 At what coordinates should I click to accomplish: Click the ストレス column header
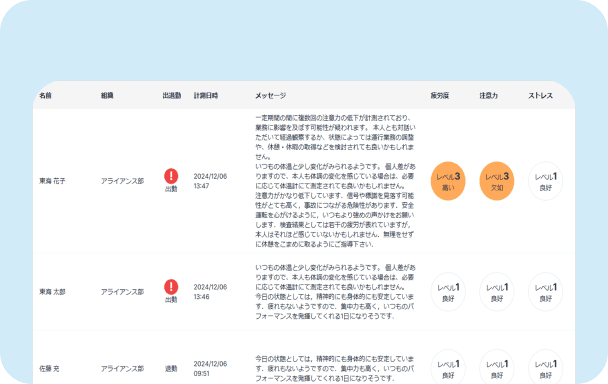point(540,95)
